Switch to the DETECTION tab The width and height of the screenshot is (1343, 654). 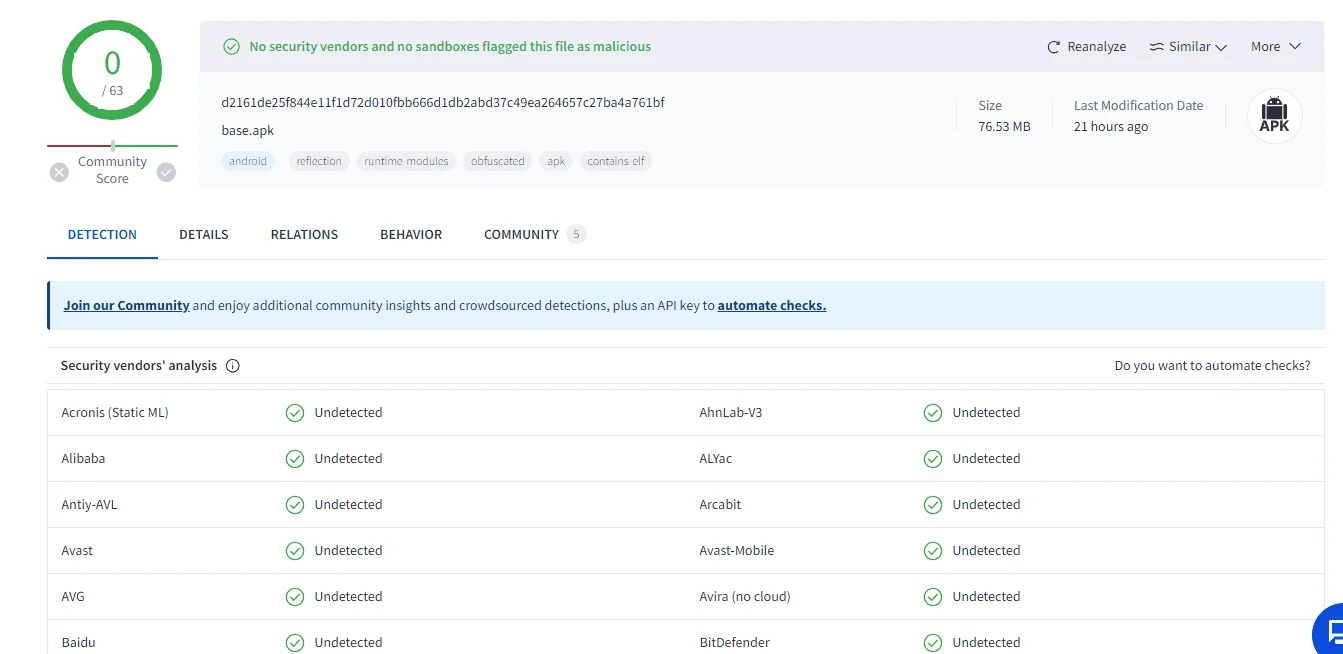click(102, 235)
